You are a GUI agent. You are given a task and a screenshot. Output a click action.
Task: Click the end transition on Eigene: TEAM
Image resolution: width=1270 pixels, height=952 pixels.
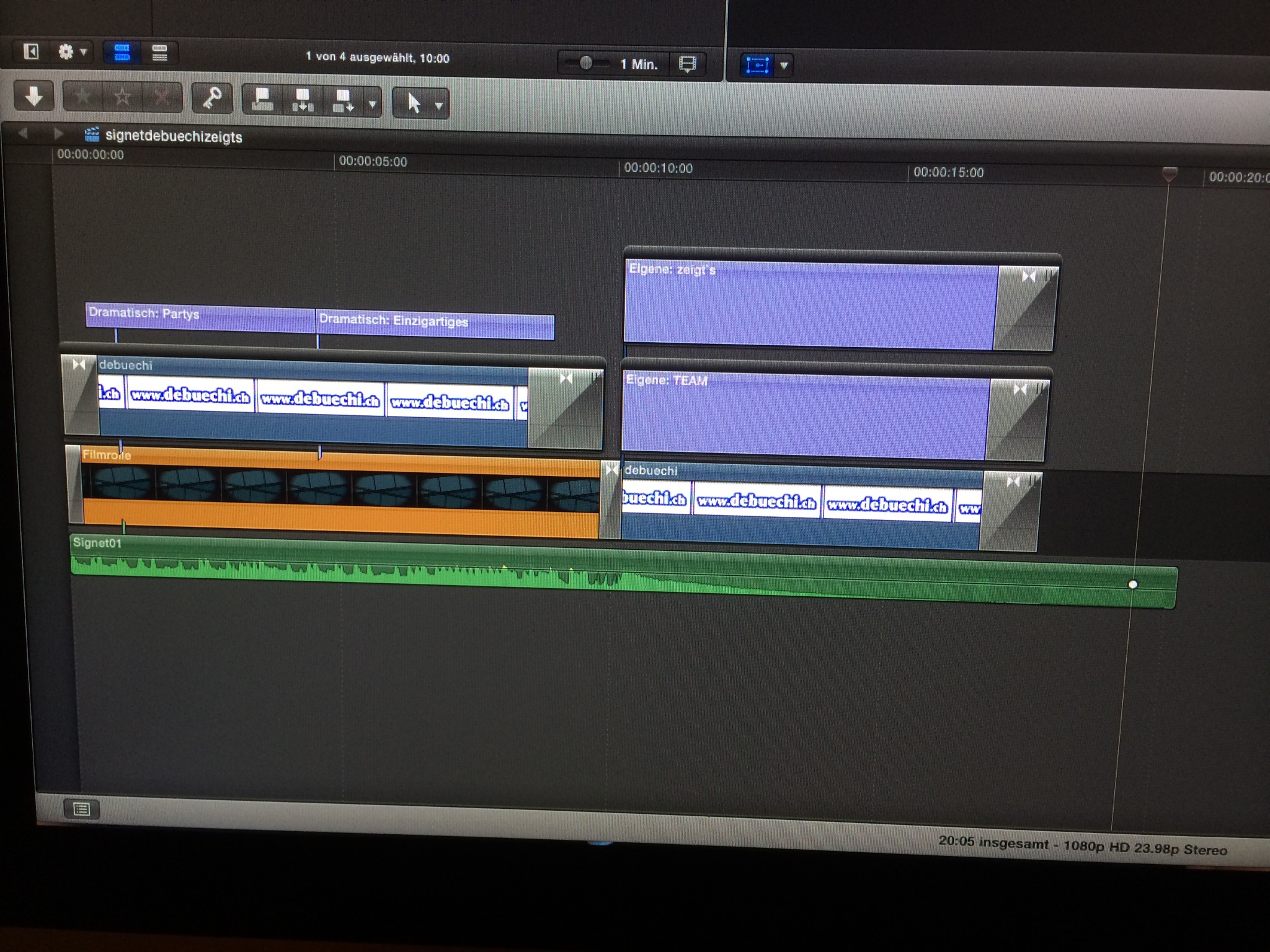coord(1018,420)
